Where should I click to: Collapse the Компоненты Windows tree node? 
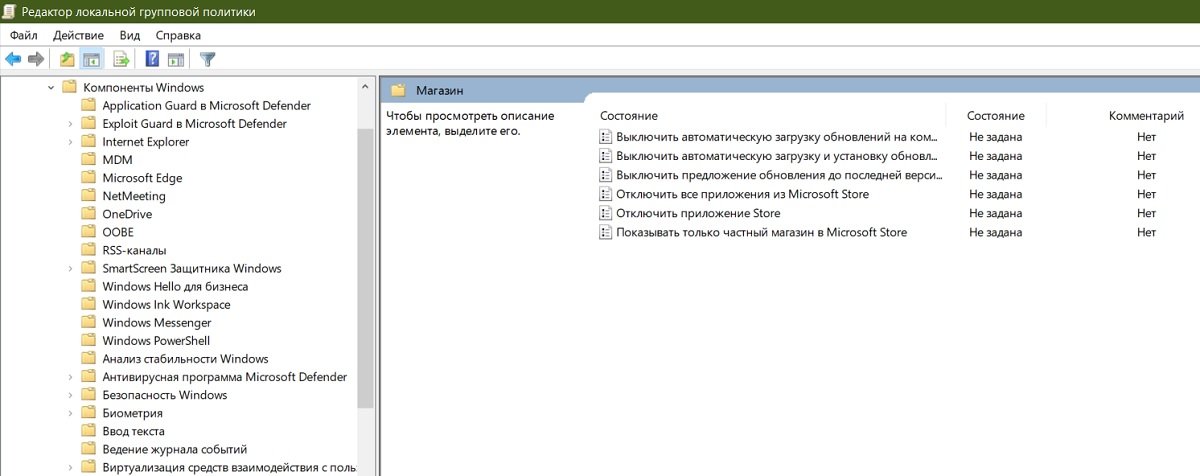tap(51, 88)
